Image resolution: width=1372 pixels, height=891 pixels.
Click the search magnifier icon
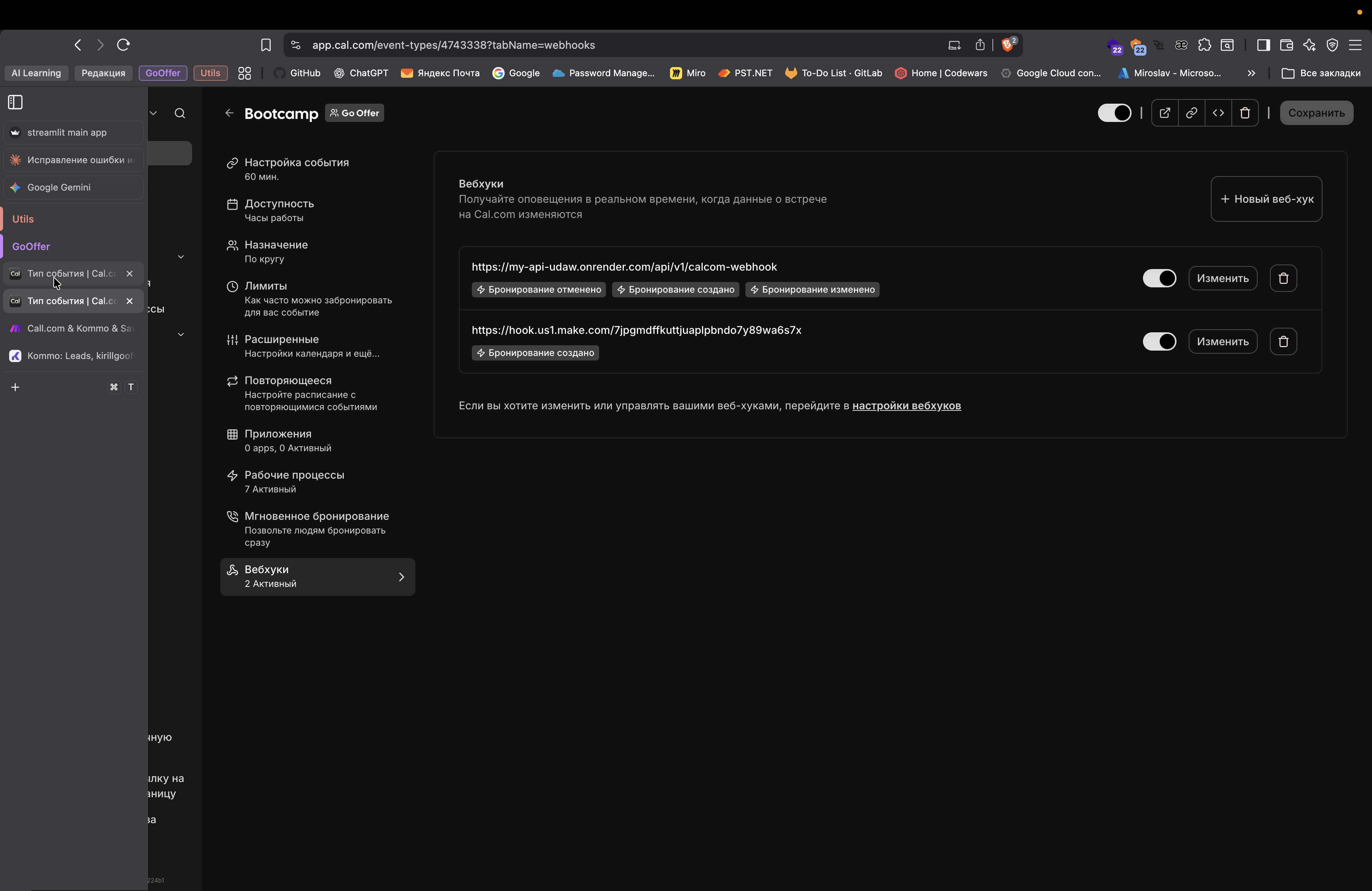click(180, 114)
